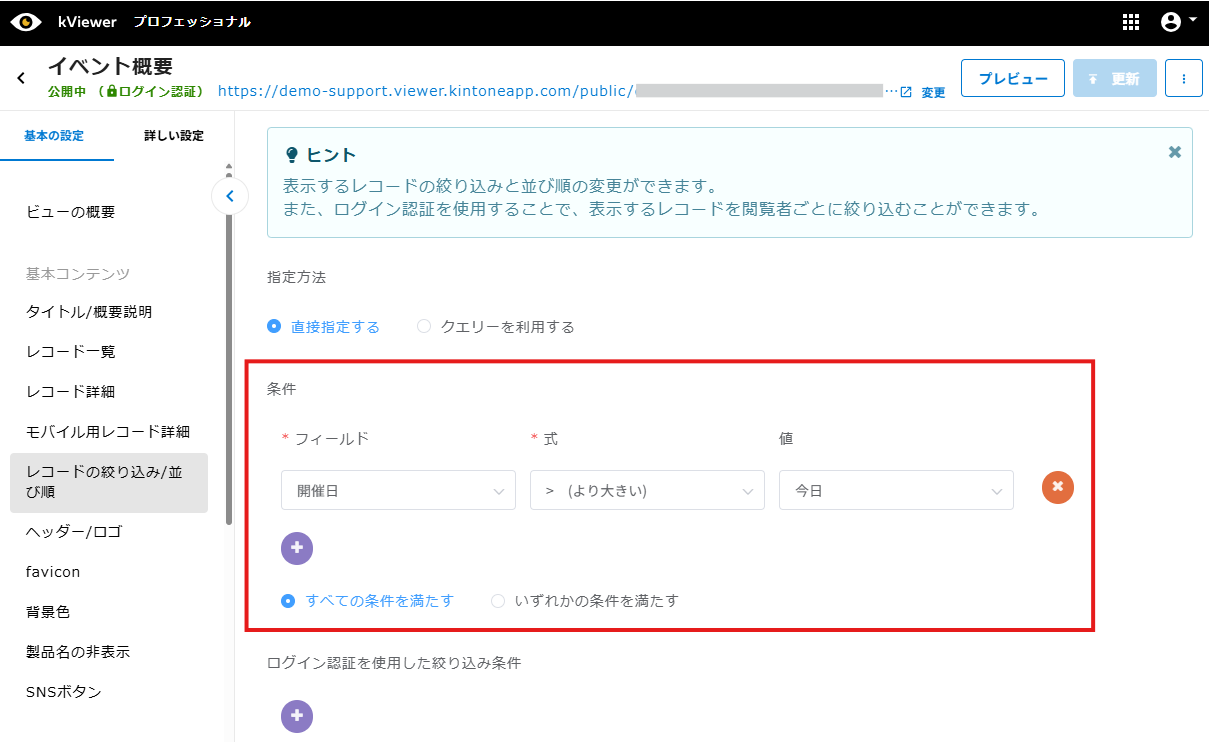The height and width of the screenshot is (742, 1209).
Task: Switch to the 詳しい設定 tab
Action: (173, 136)
